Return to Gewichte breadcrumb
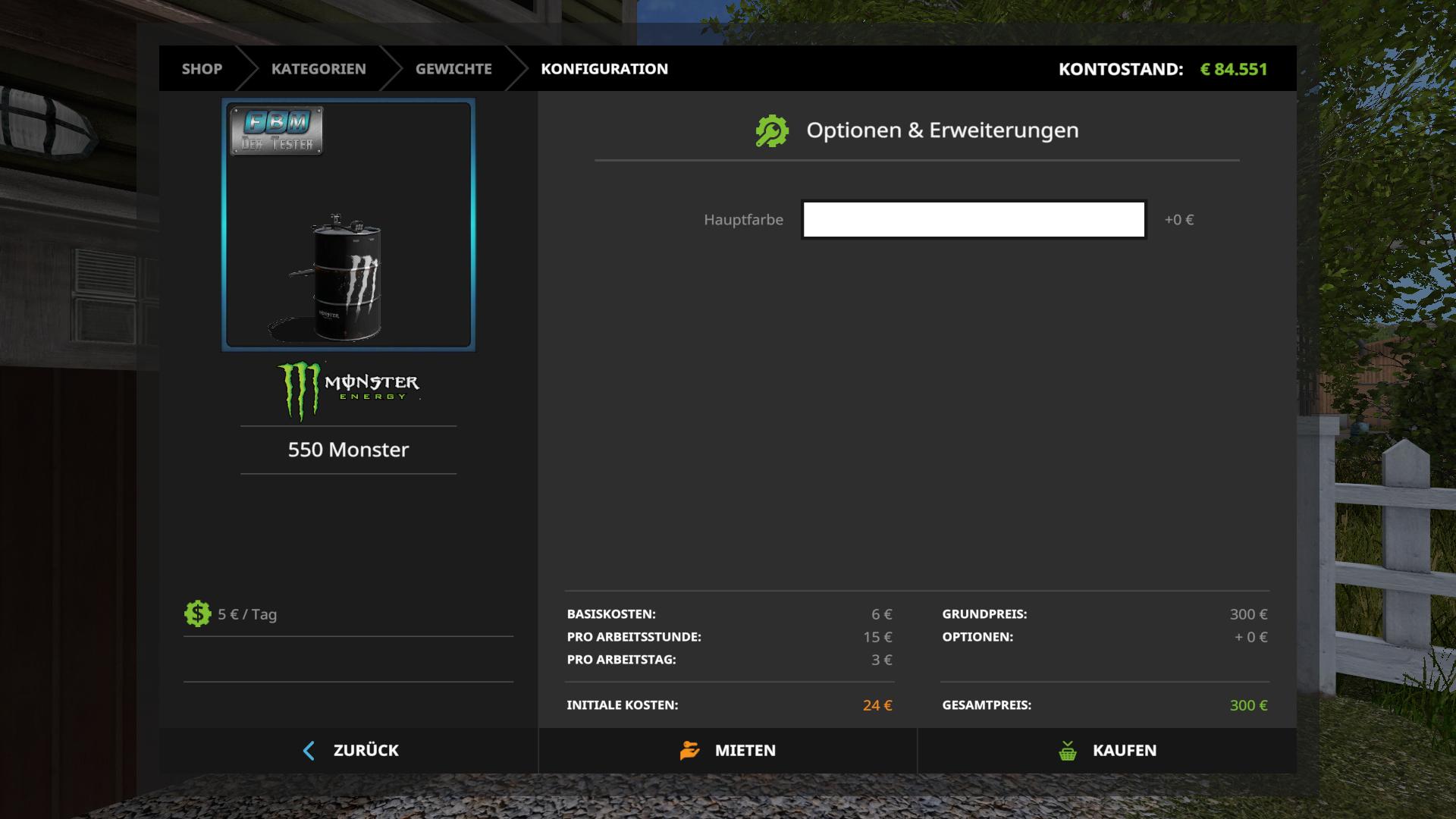Viewport: 1456px width, 819px height. [x=453, y=69]
